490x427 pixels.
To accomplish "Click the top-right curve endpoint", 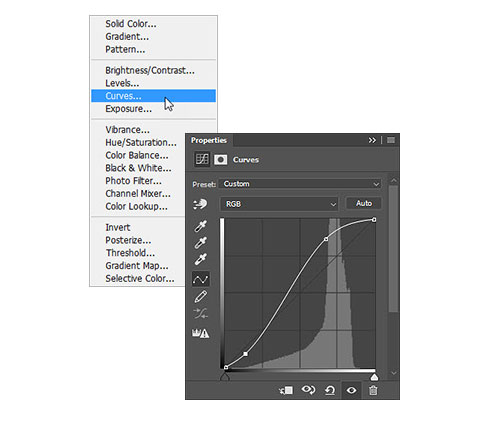I will point(374,220).
